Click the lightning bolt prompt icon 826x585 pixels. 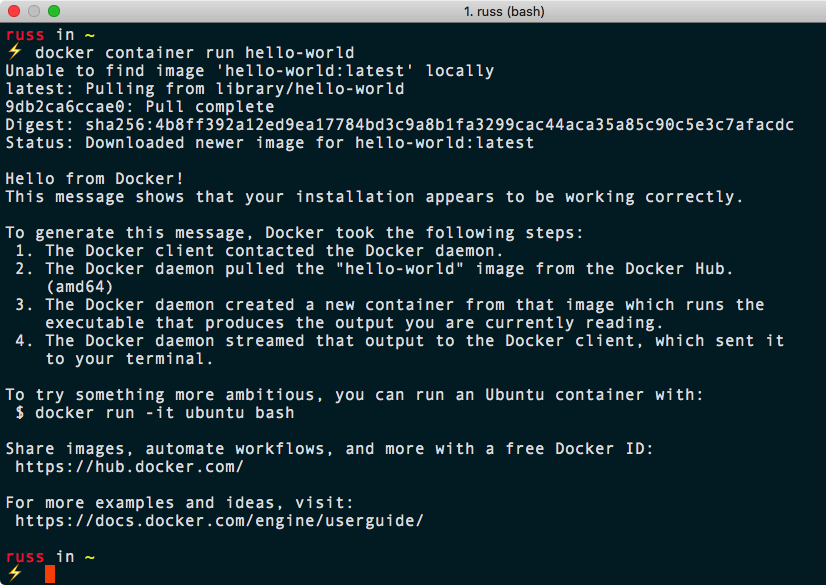pos(12,52)
